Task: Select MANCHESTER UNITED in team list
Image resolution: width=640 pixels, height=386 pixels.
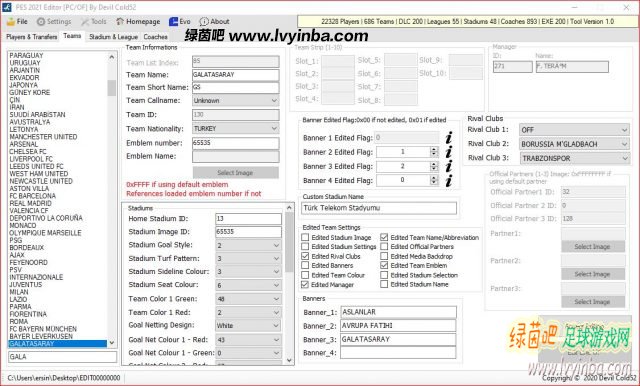Action: tap(43, 137)
